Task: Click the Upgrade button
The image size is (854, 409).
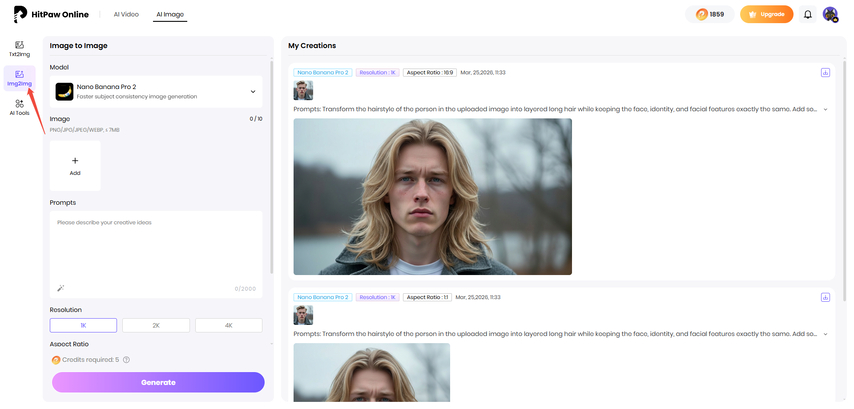Action: [x=766, y=15]
